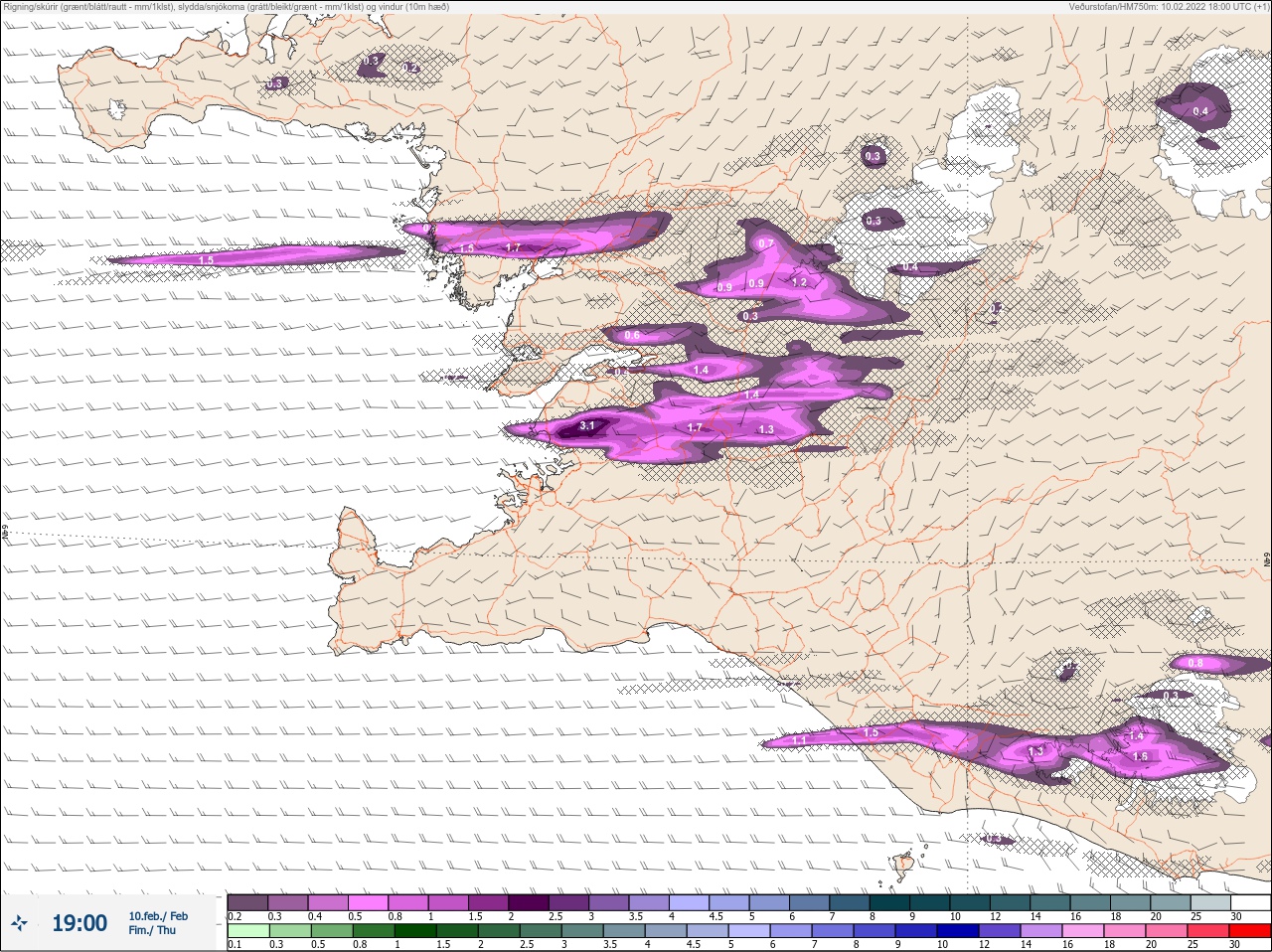Viewport: 1272px width, 952px height.
Task: Click the 0.6 precipitation value on the map
Action: (632, 335)
